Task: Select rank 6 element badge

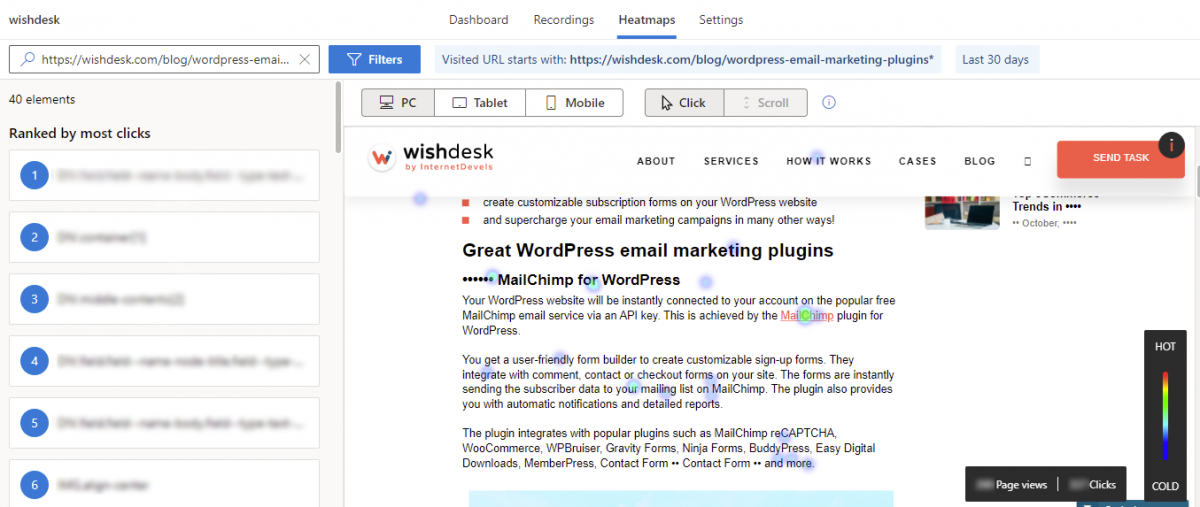Action: point(34,485)
